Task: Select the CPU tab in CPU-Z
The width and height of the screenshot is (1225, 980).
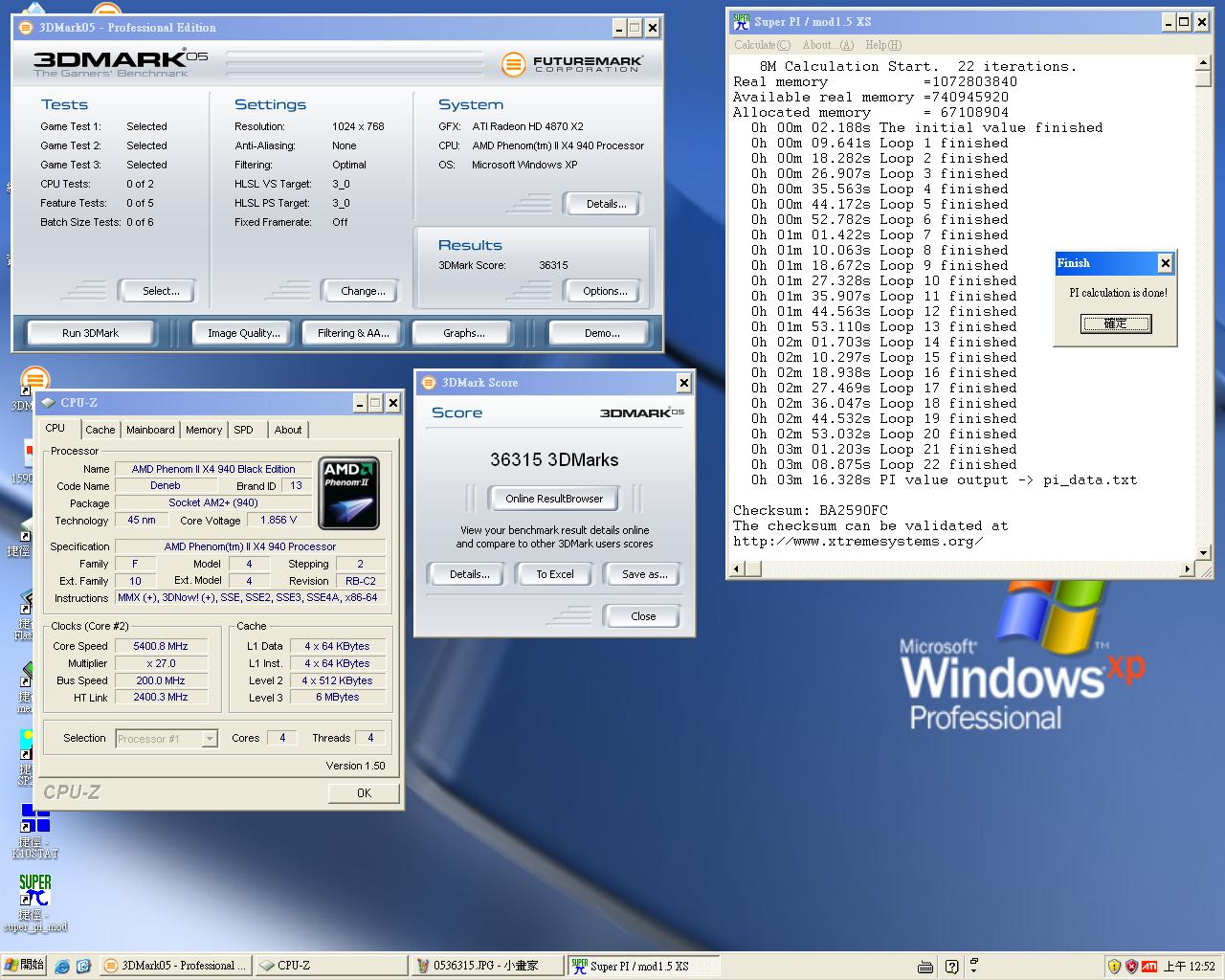Action: pyautogui.click(x=56, y=428)
